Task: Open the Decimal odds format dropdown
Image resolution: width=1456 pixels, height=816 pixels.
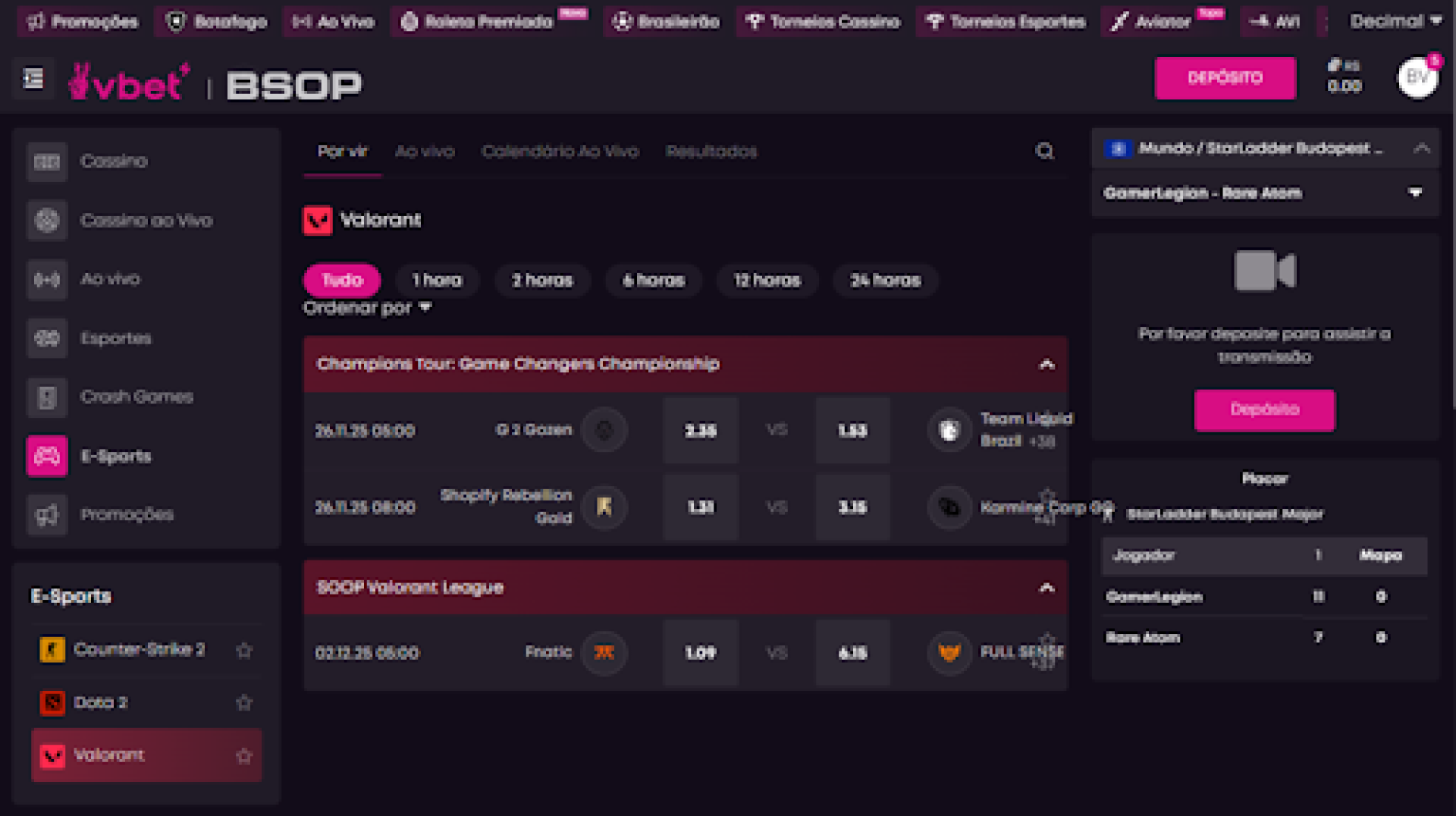Action: pyautogui.click(x=1395, y=21)
